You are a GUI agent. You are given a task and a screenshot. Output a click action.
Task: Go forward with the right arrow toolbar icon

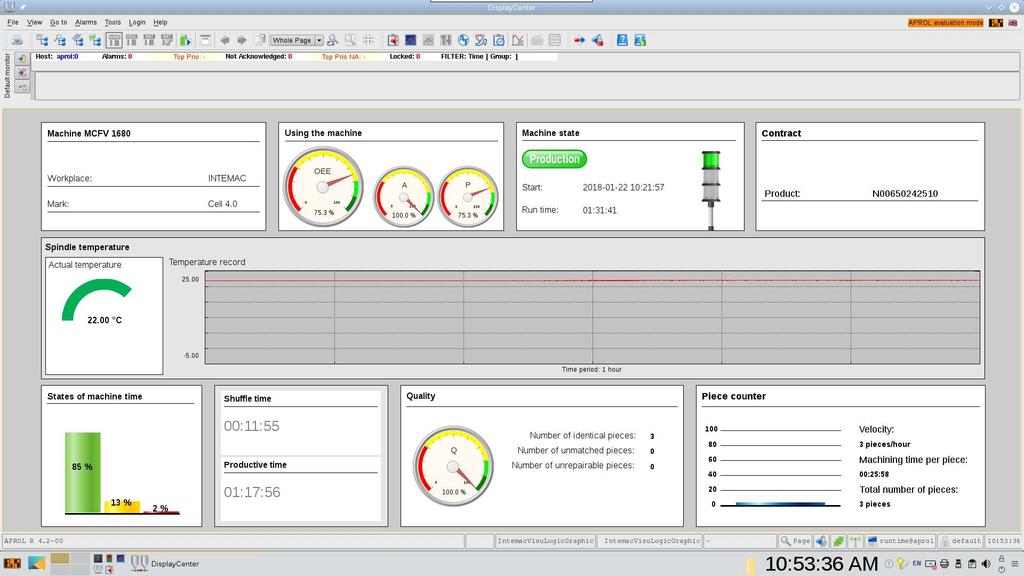coord(242,40)
